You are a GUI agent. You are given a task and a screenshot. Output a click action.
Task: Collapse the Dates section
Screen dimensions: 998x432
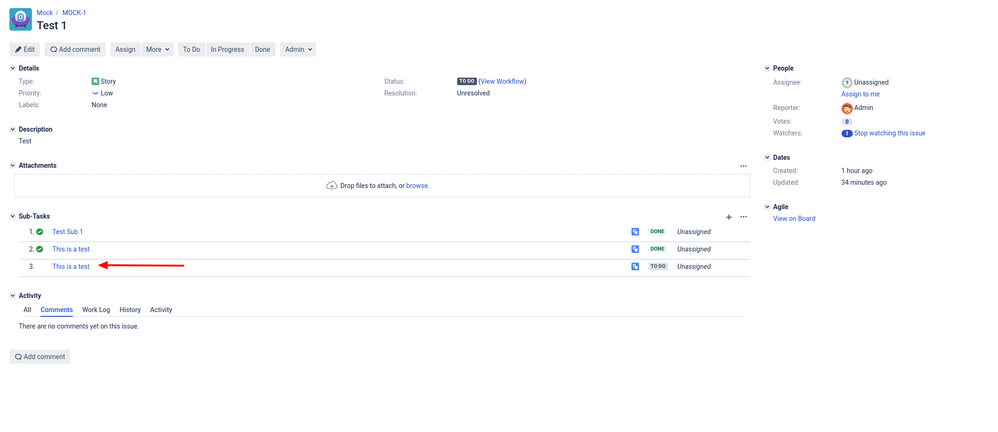point(767,157)
